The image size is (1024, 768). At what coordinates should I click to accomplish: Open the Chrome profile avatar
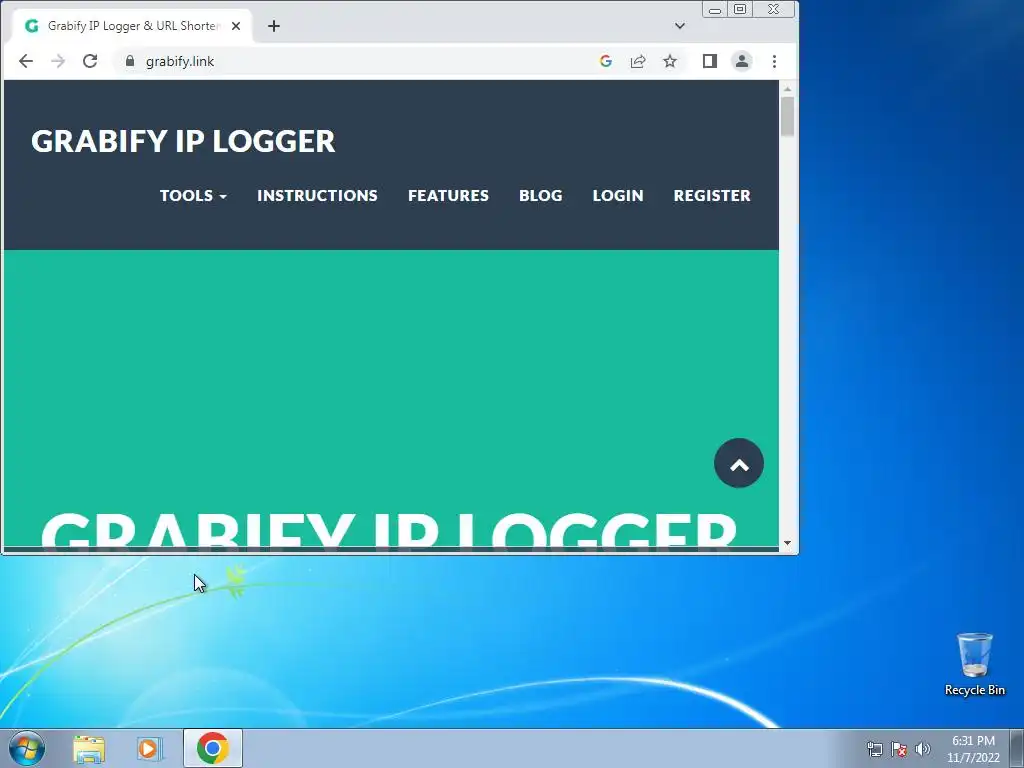742,61
